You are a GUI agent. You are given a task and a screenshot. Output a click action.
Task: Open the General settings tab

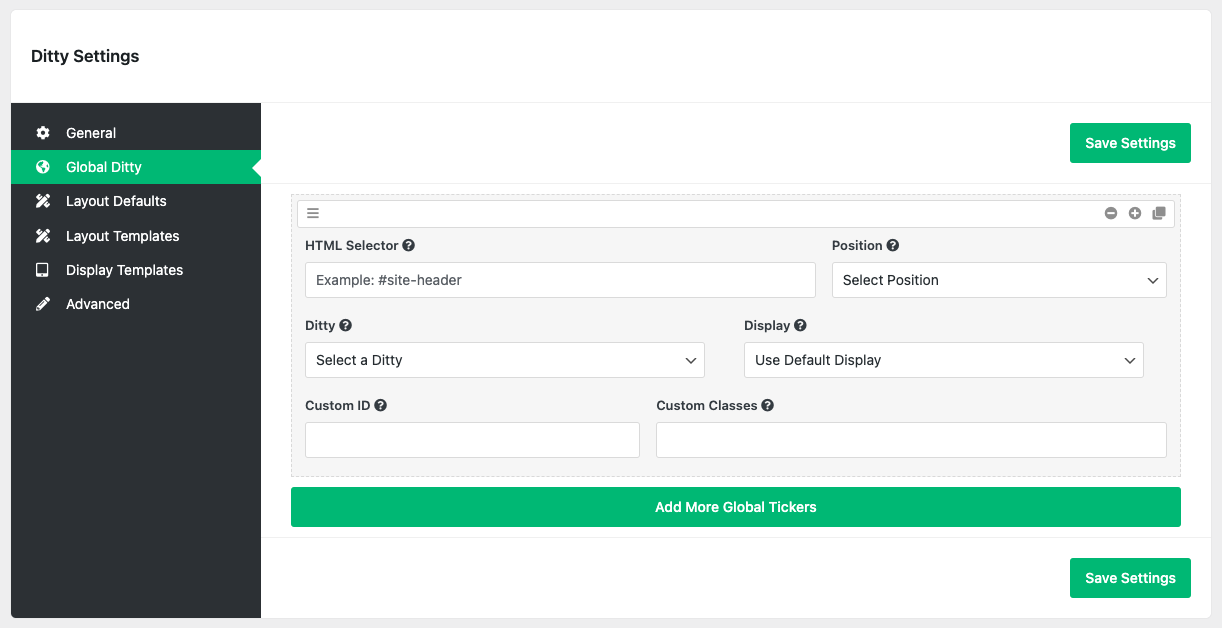[x=136, y=133]
